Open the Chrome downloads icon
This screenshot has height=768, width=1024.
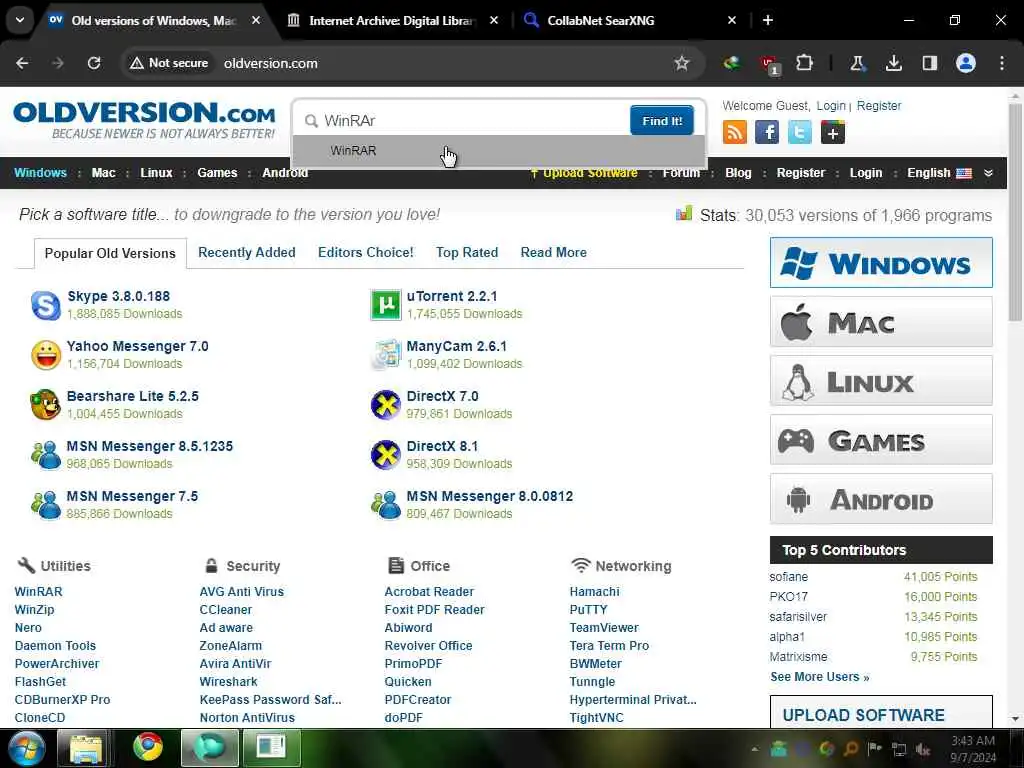[893, 63]
